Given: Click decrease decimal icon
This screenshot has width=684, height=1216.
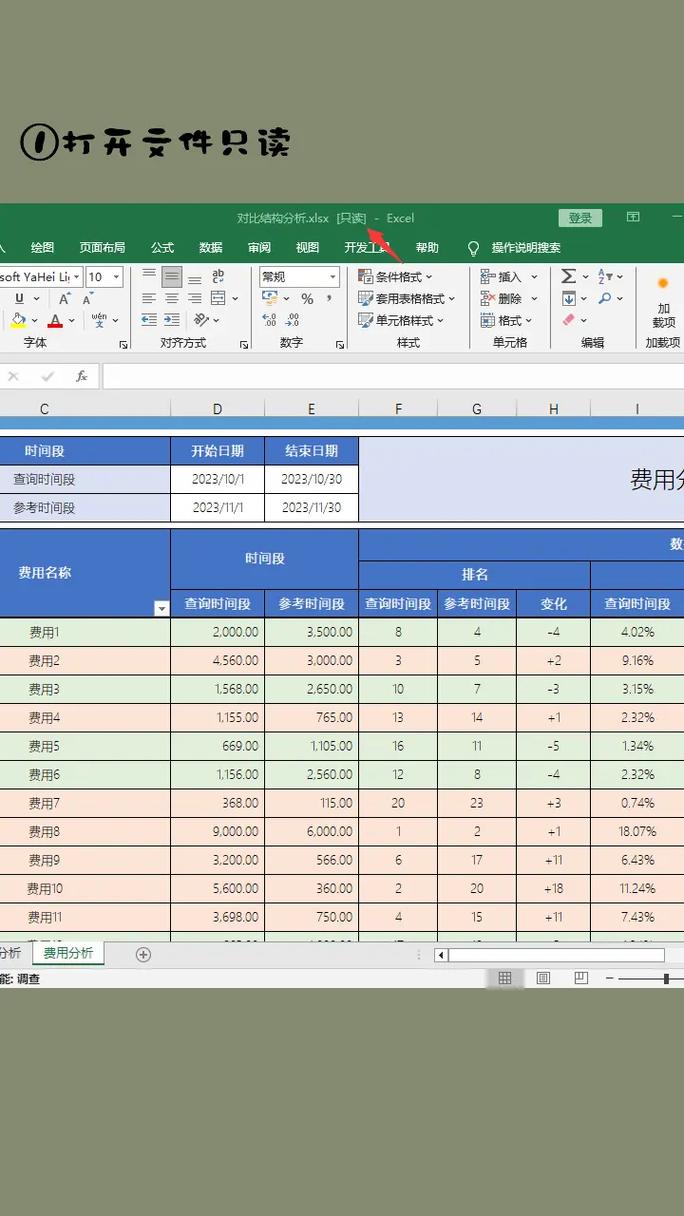Looking at the screenshot, I should point(293,320).
